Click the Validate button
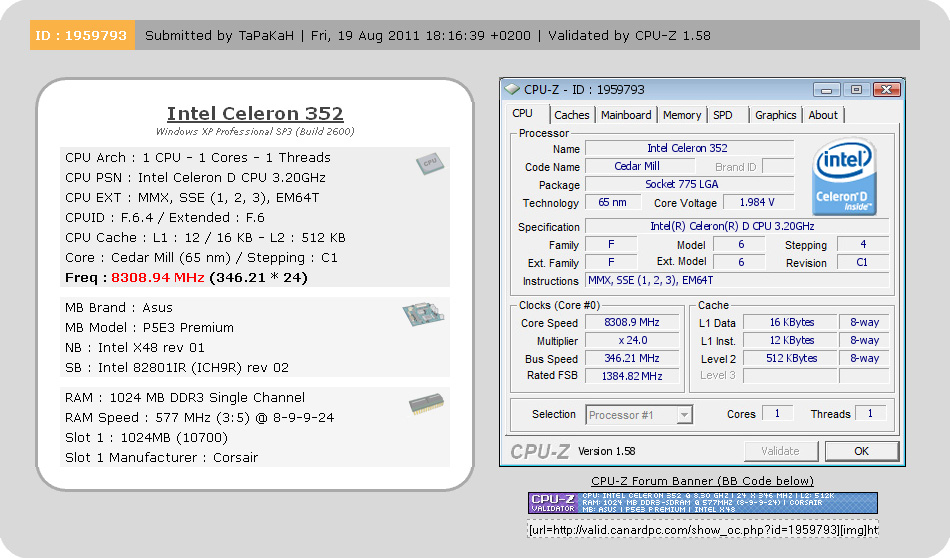This screenshot has height=558, width=950. tap(780, 451)
